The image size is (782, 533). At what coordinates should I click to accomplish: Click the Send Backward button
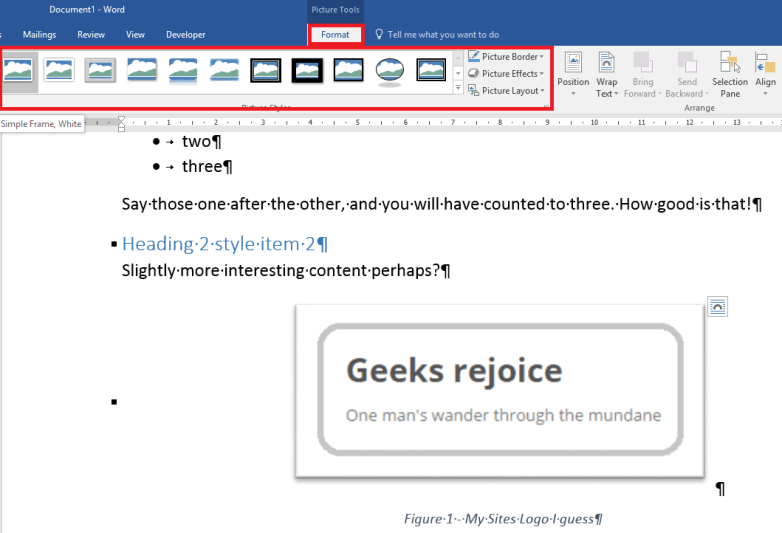(686, 74)
